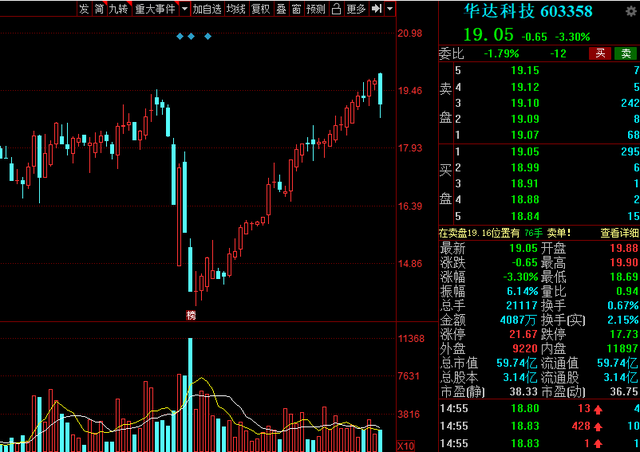Click the sell-order notice 在卖盘19.16位置有
The width and height of the screenshot is (640, 452).
(479, 233)
